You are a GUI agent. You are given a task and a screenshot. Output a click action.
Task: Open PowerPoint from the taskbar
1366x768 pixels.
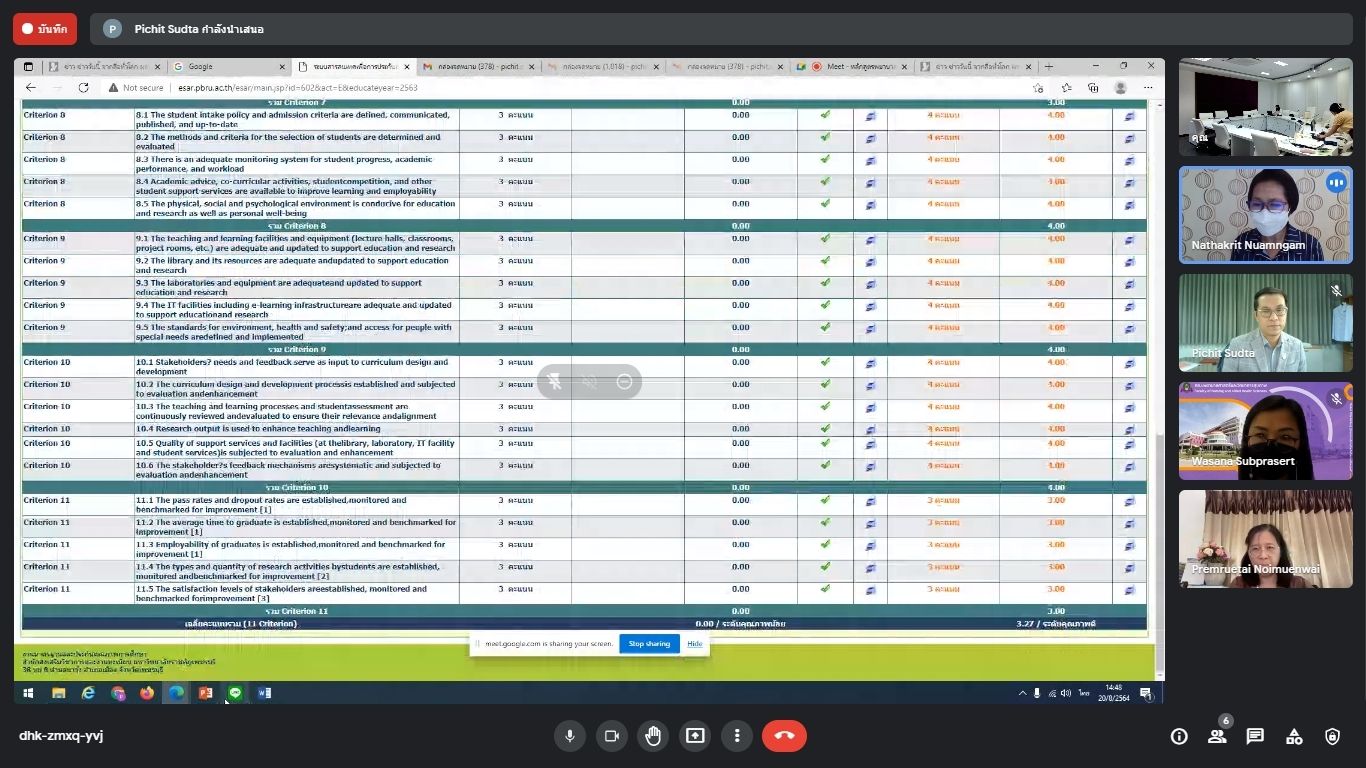[x=205, y=693]
